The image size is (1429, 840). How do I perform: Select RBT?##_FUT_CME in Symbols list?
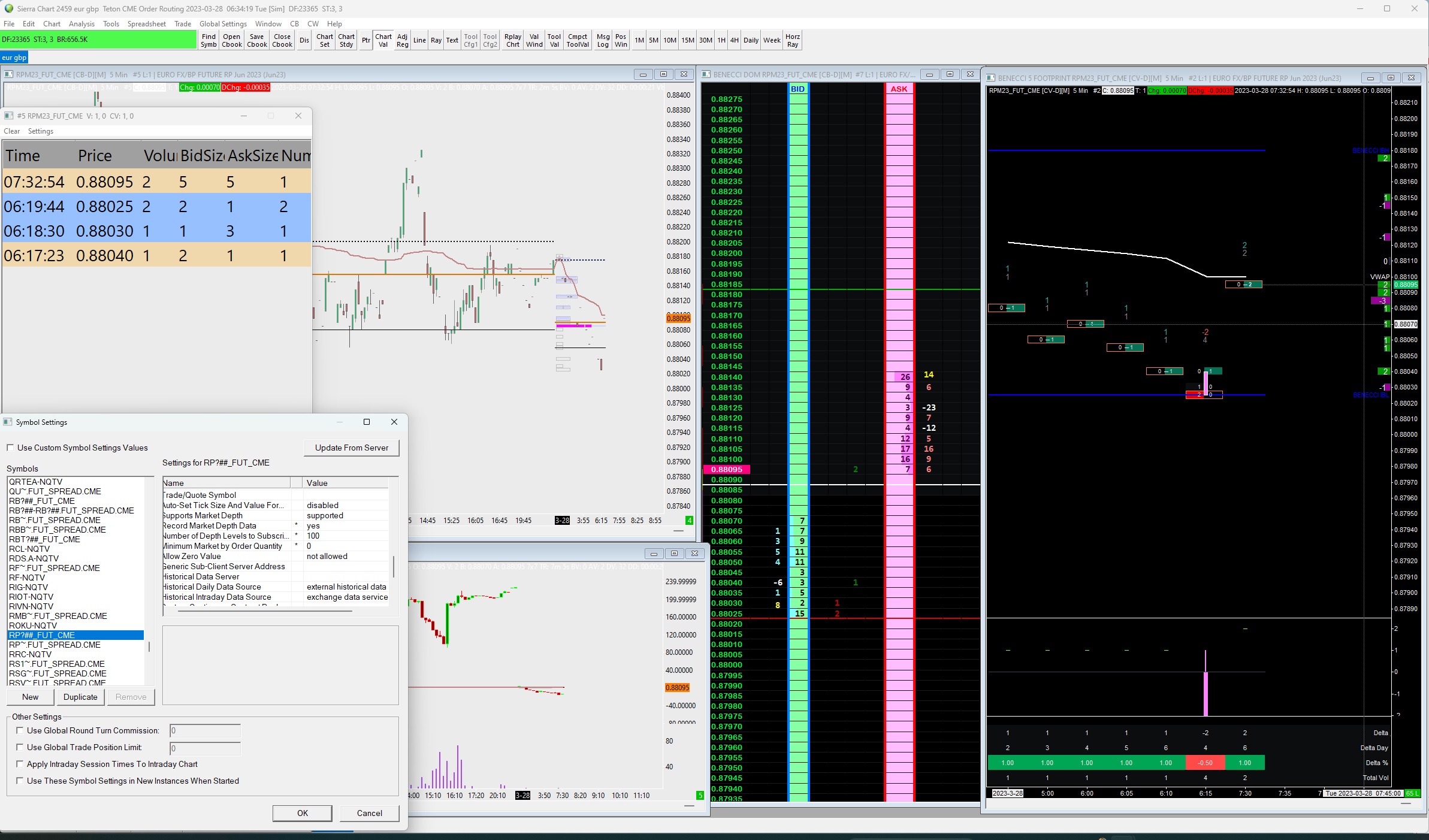pos(44,539)
